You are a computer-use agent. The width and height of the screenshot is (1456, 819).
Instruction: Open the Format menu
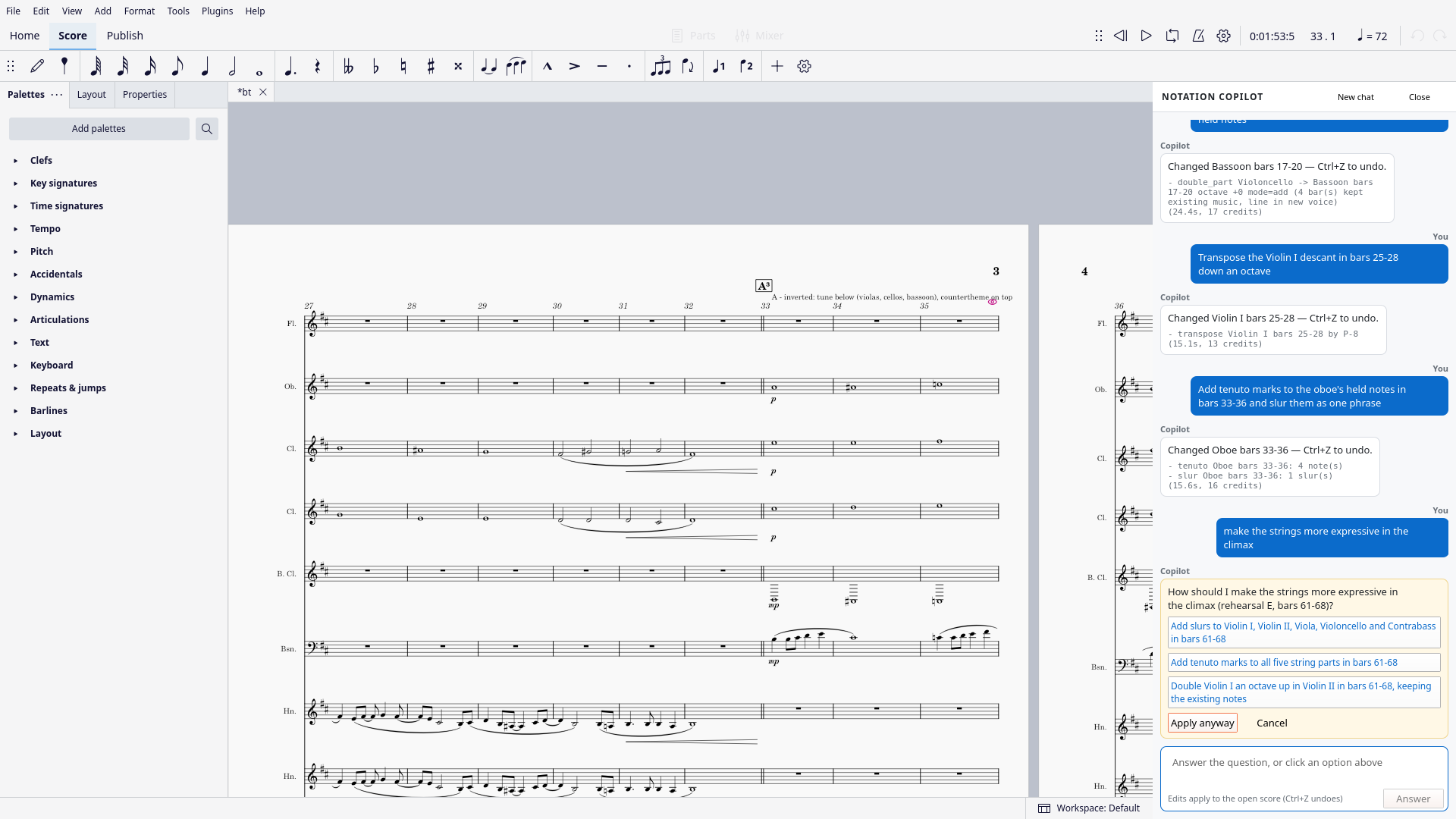140,11
